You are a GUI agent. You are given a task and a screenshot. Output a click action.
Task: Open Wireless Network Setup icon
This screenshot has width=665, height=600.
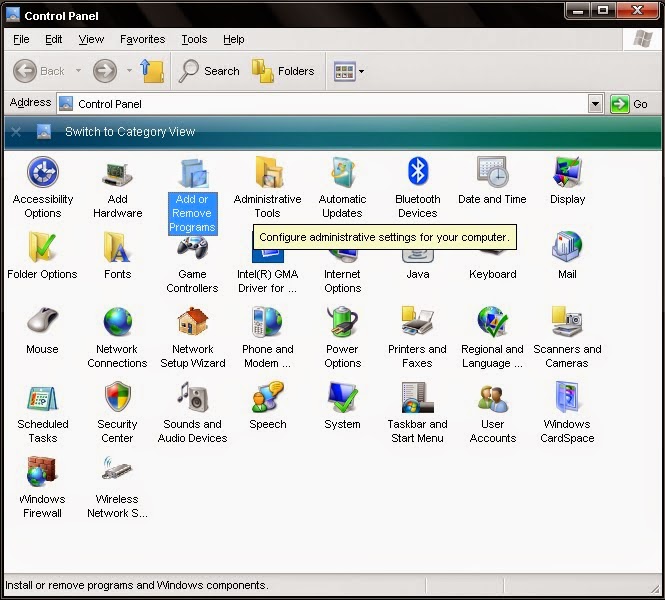click(x=117, y=468)
